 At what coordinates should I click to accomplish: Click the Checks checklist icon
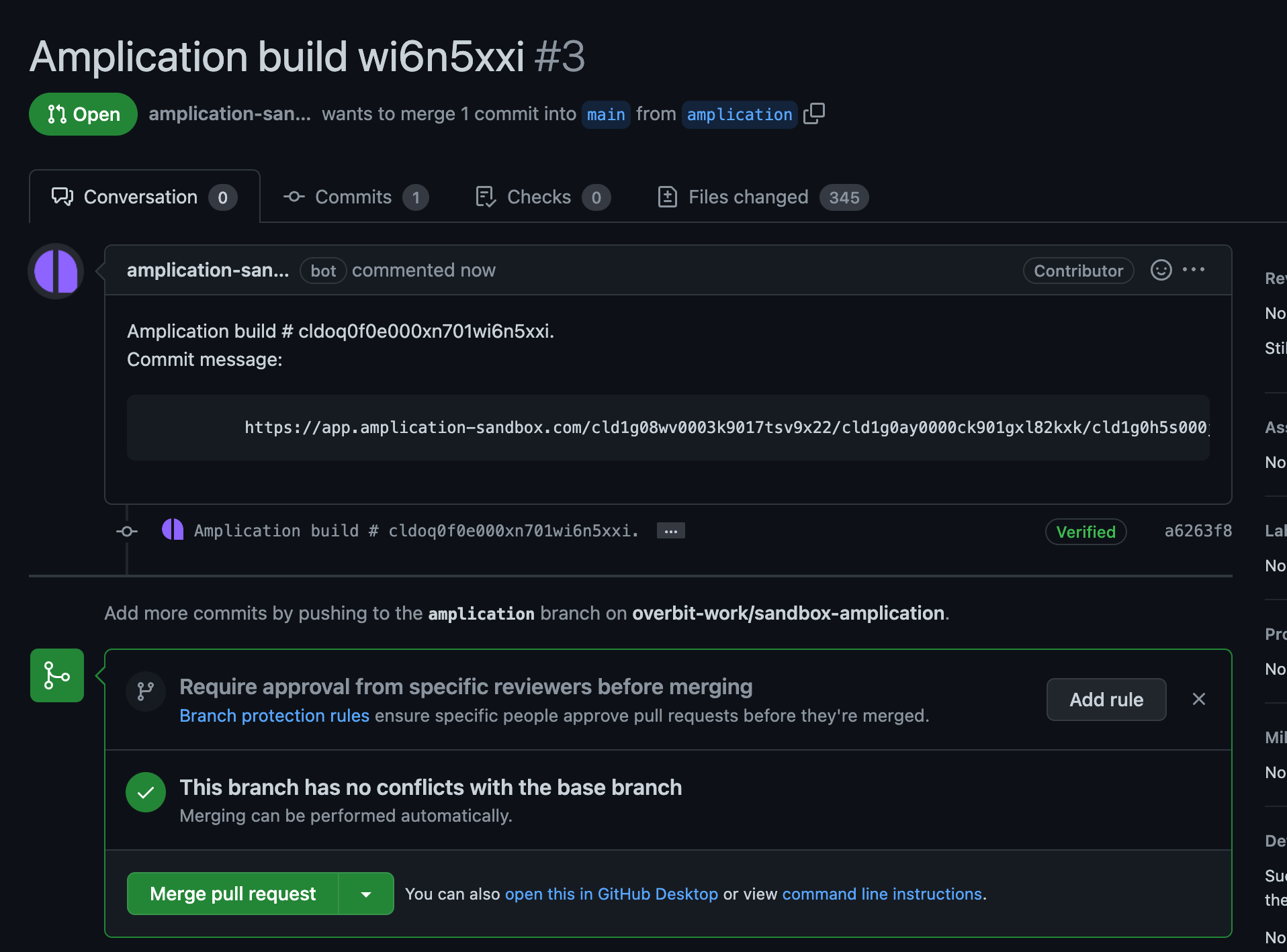(x=485, y=196)
